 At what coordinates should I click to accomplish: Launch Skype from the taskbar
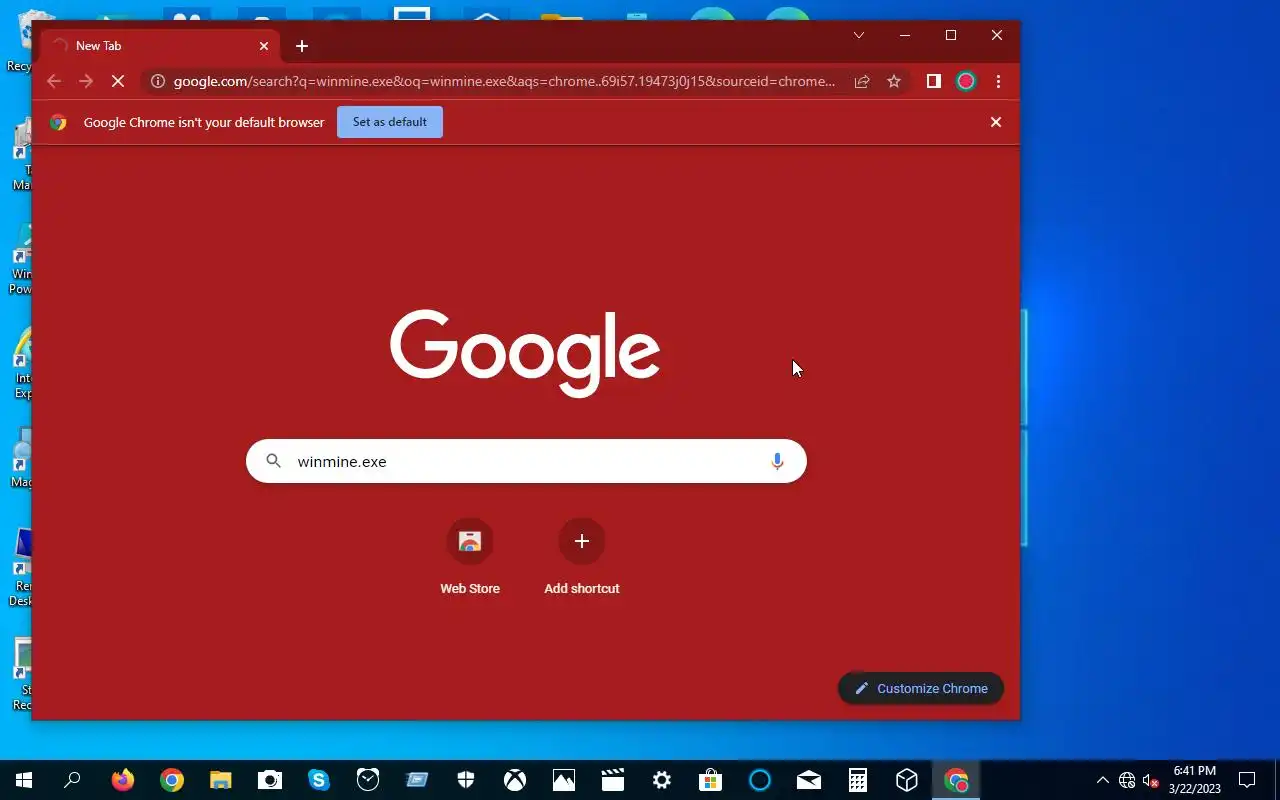[319, 780]
